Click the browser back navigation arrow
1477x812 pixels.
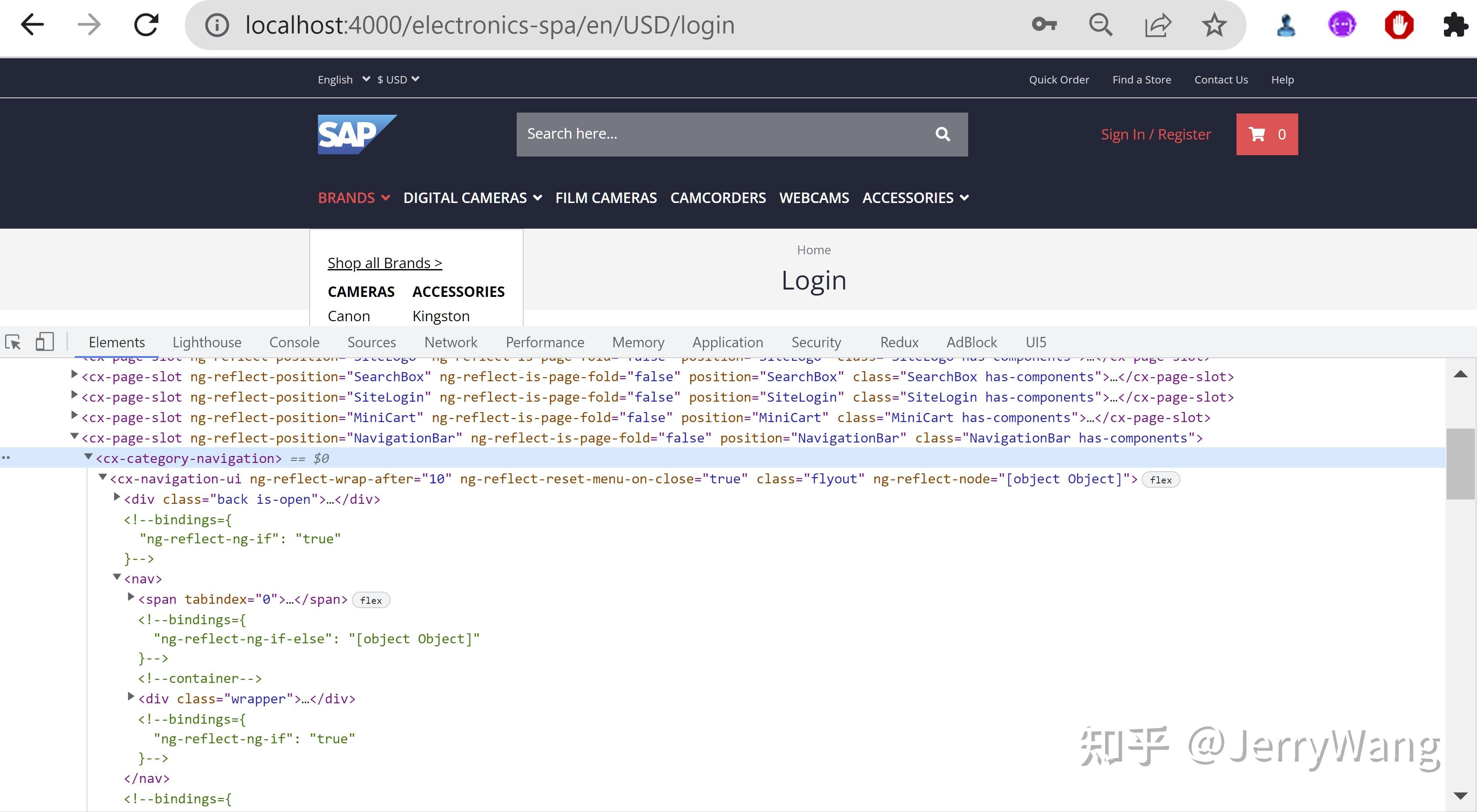coord(32,24)
